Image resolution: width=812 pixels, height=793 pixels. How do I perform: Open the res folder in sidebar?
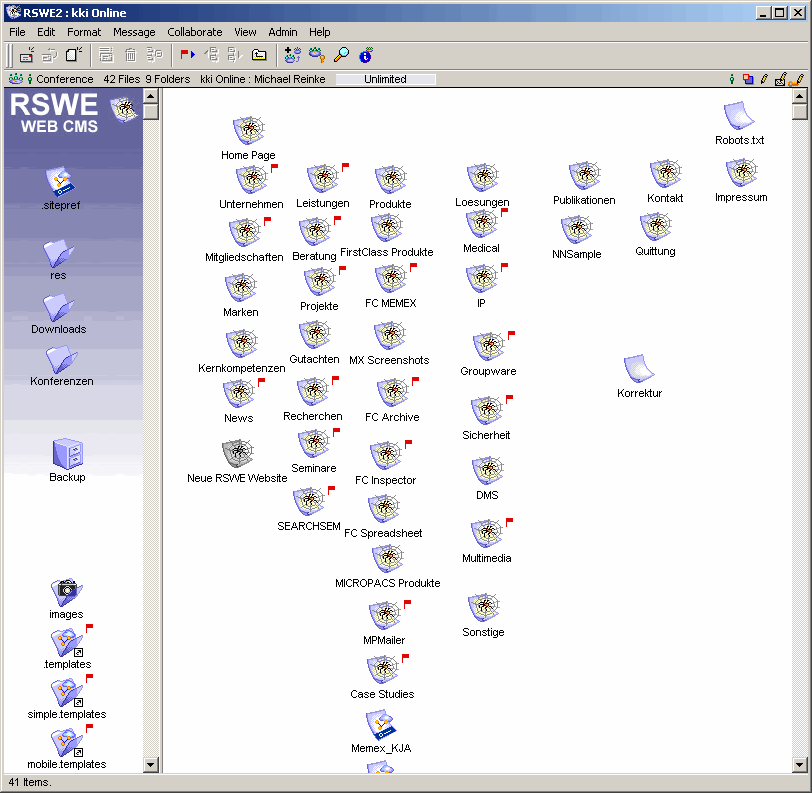point(58,253)
